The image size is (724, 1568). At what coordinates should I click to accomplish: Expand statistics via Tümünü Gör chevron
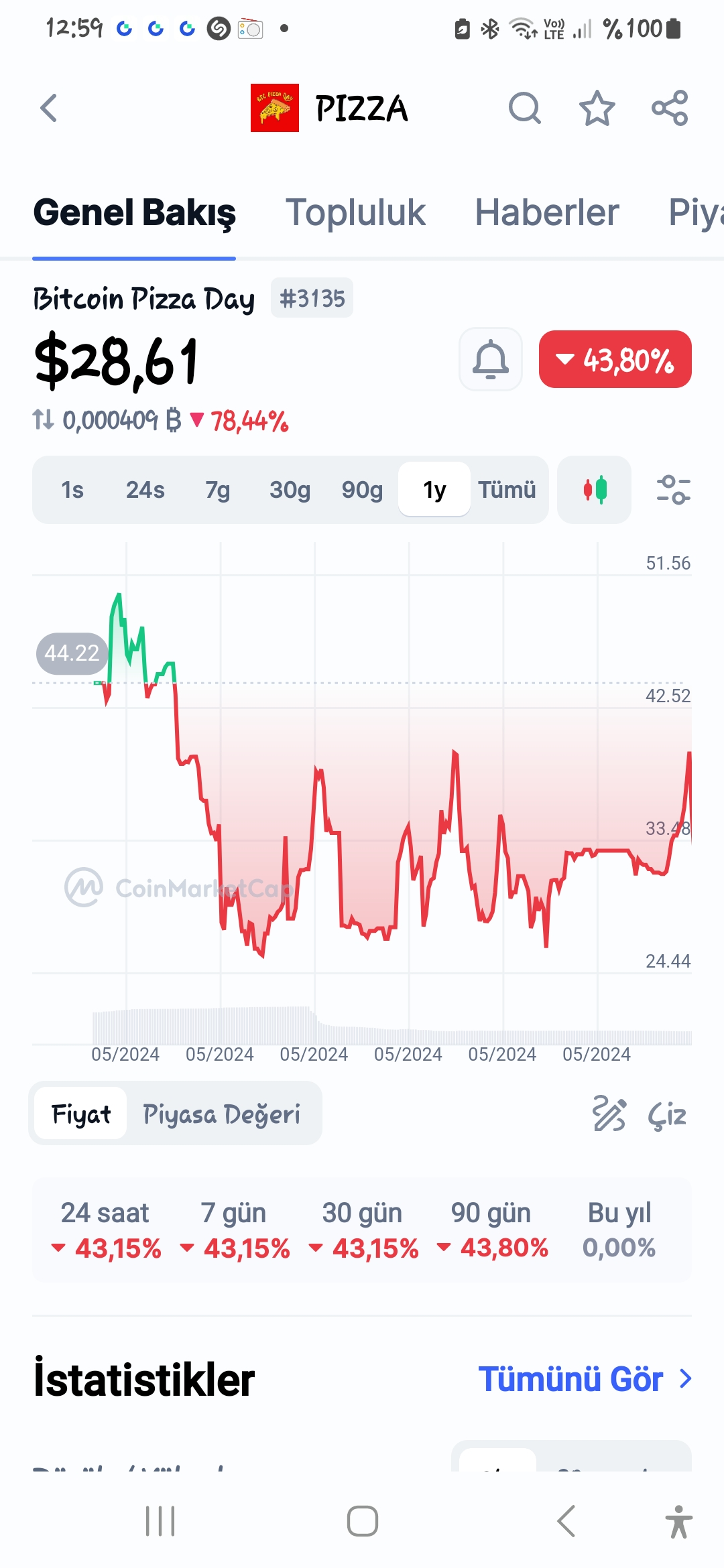coord(685,1379)
